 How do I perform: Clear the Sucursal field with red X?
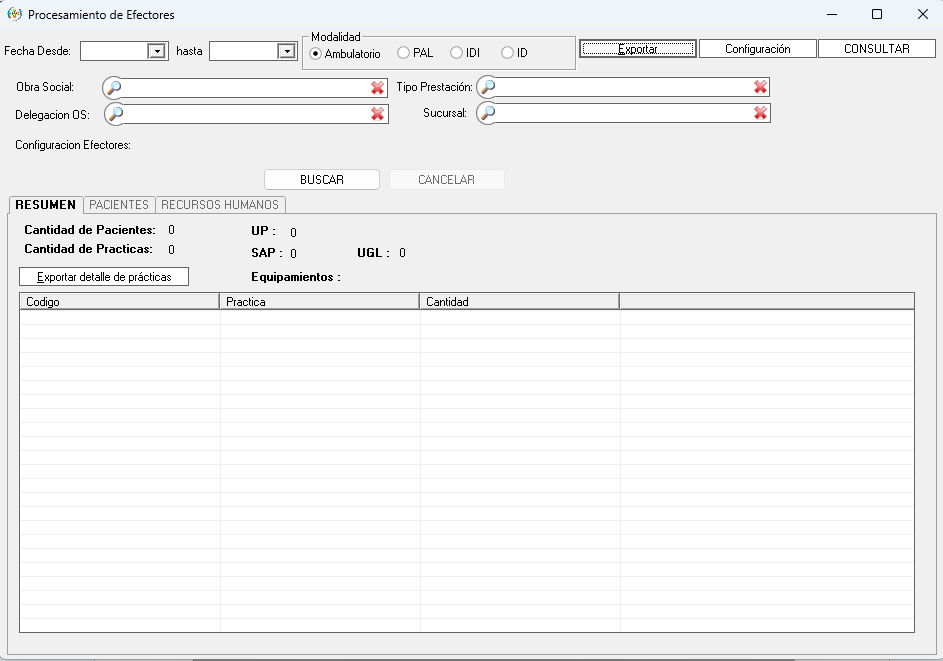tap(761, 113)
